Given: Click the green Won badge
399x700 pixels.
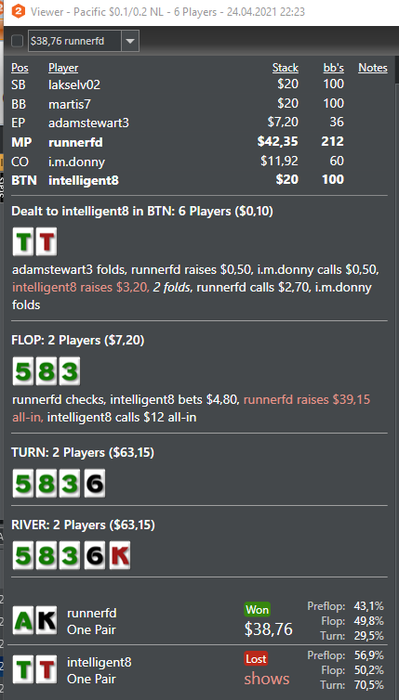Looking at the screenshot, I should [258, 609].
